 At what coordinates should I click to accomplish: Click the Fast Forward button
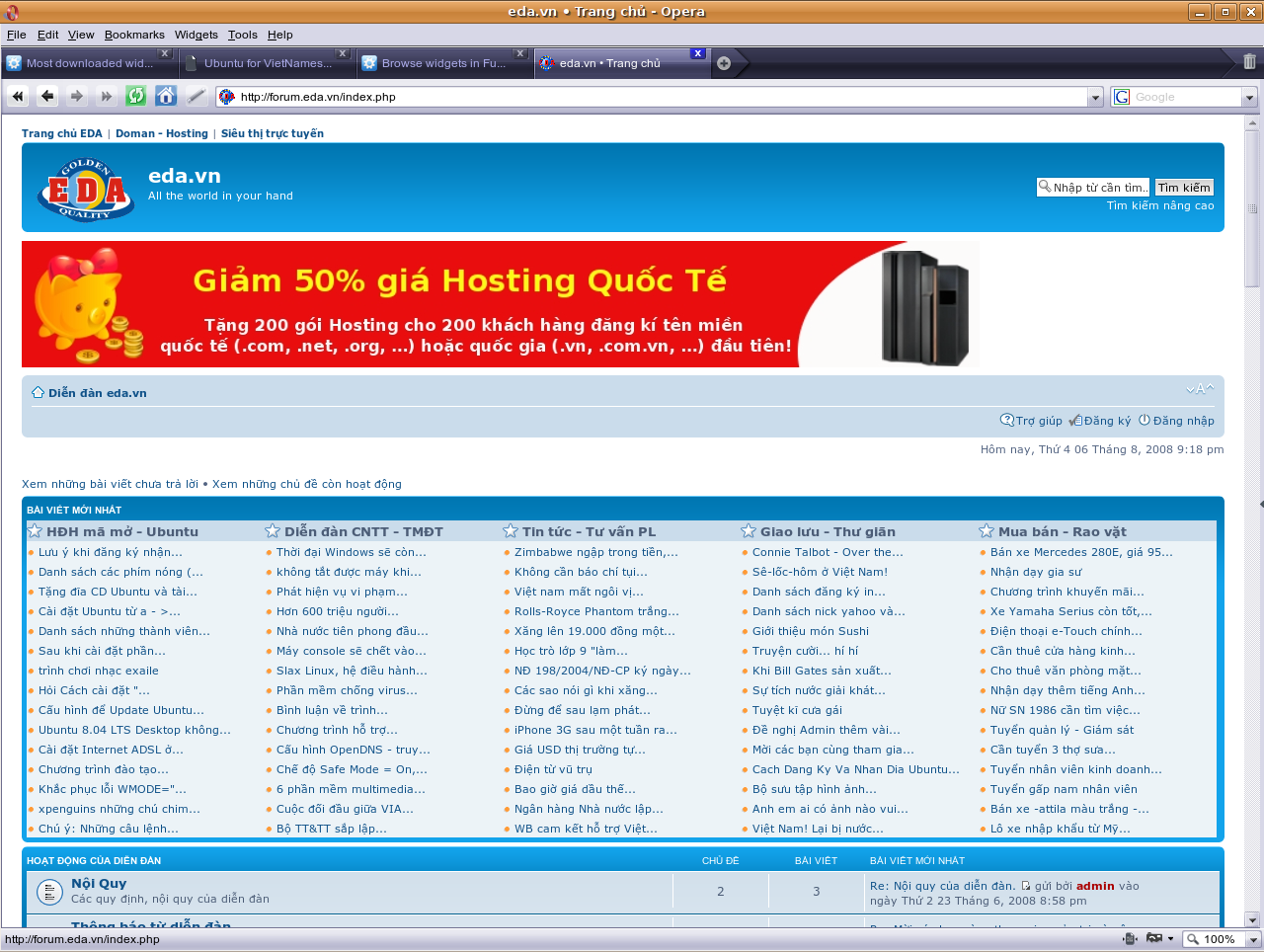coord(107,96)
